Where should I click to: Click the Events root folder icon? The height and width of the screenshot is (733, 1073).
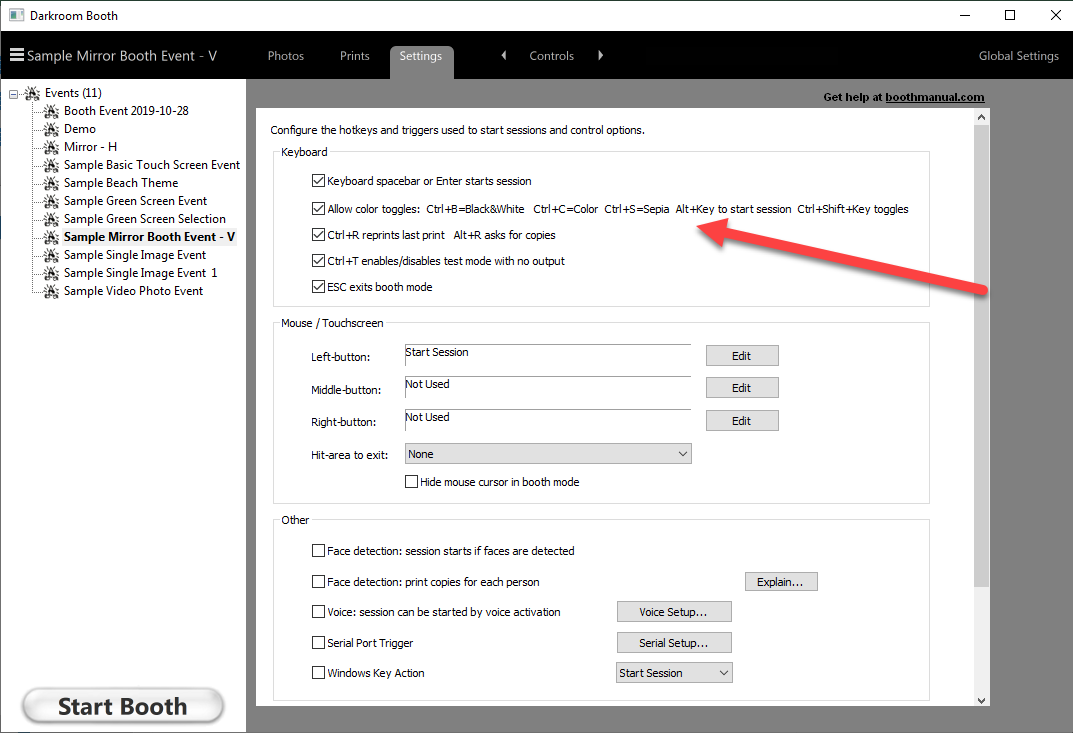pos(32,93)
